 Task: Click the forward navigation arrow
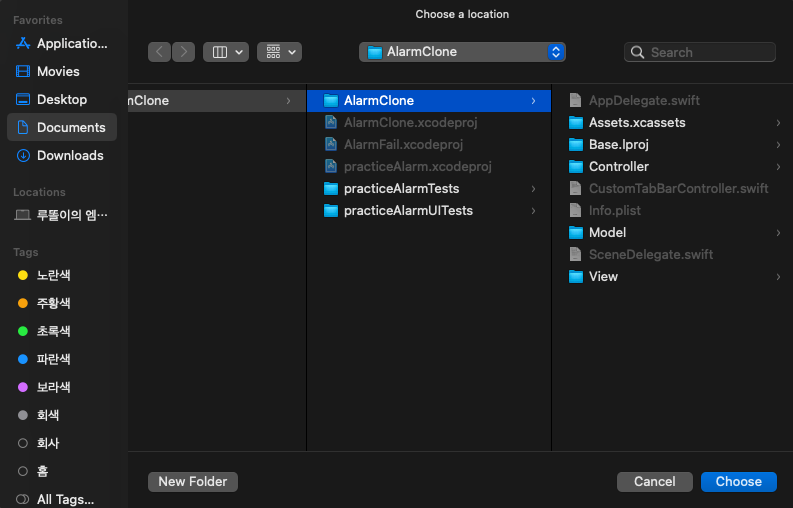[184, 52]
